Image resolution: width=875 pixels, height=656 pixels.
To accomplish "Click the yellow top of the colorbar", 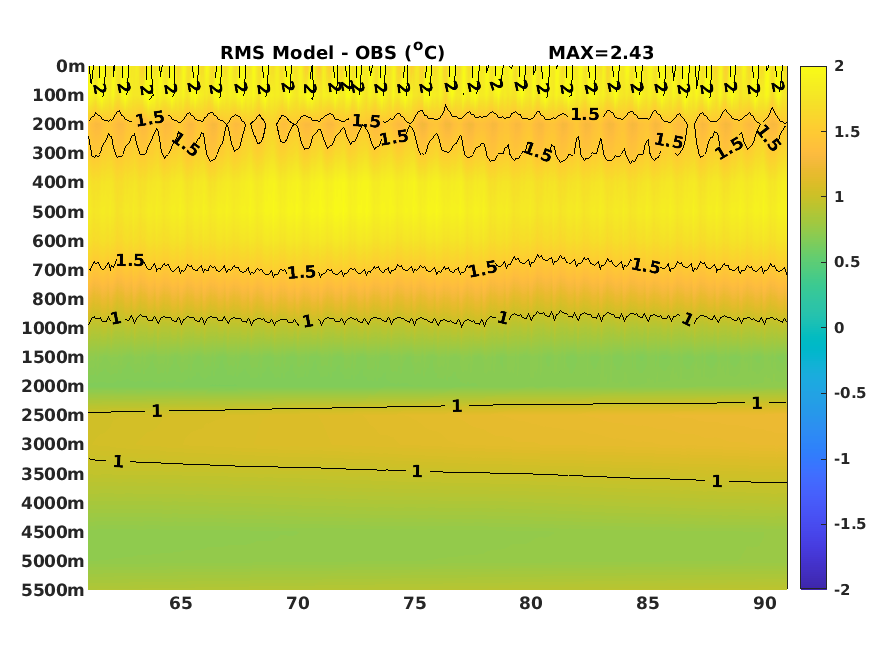I will pyautogui.click(x=813, y=73).
